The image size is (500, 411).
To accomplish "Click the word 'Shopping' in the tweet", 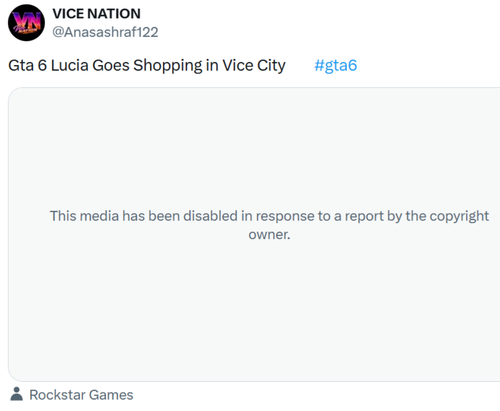I will pos(168,65).
